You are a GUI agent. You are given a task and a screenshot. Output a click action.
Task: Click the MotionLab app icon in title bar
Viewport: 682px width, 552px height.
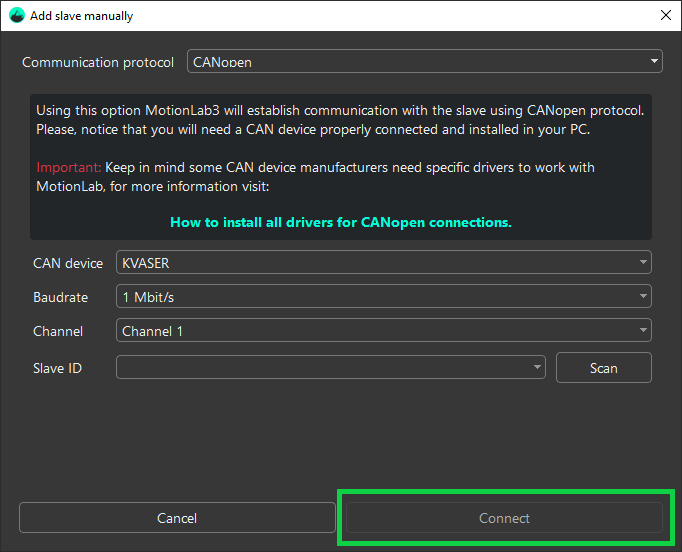16,15
